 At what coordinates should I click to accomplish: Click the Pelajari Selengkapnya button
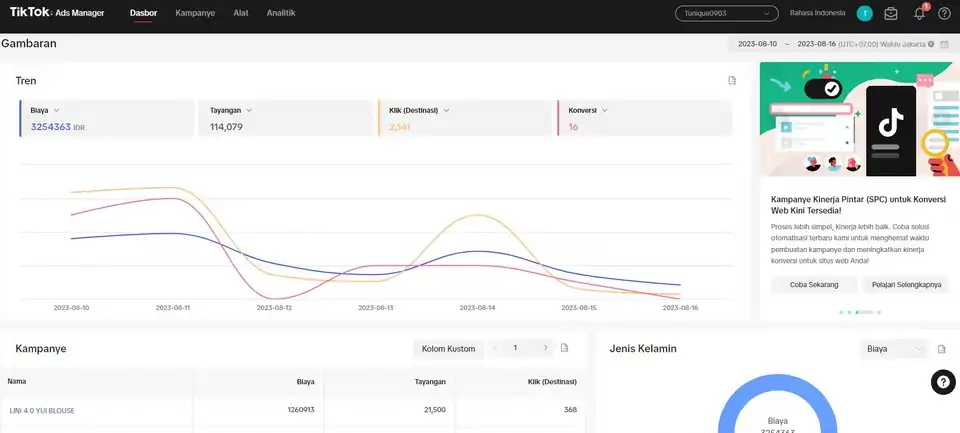point(906,285)
